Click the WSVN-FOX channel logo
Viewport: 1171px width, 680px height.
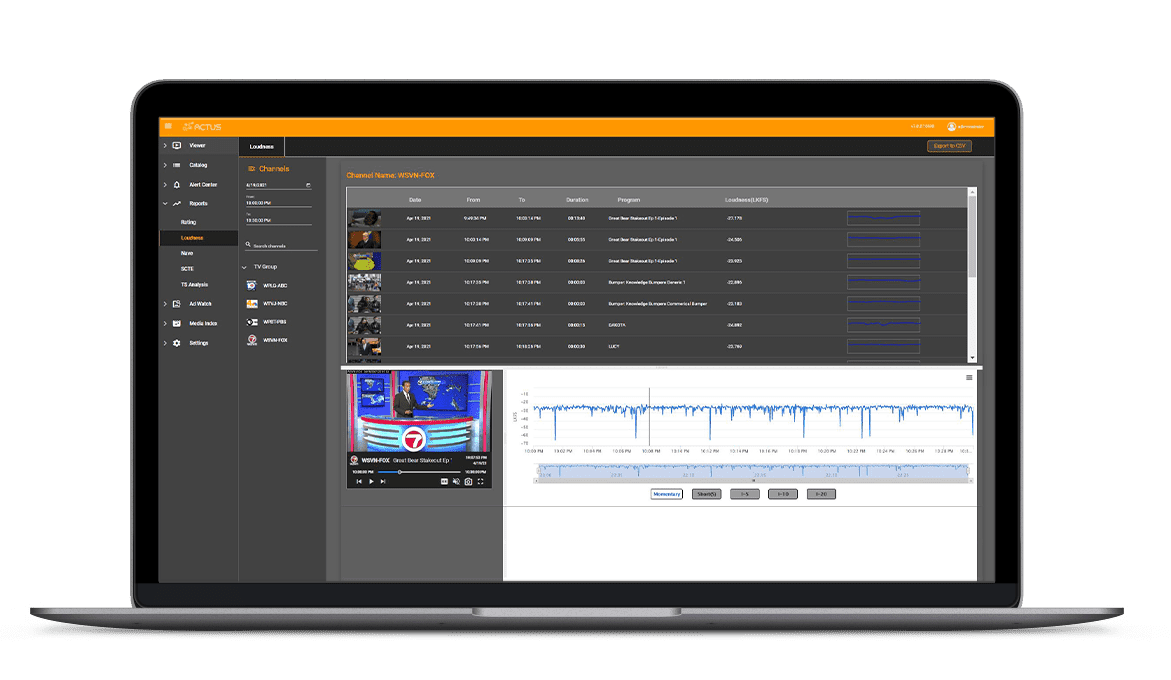[x=253, y=340]
